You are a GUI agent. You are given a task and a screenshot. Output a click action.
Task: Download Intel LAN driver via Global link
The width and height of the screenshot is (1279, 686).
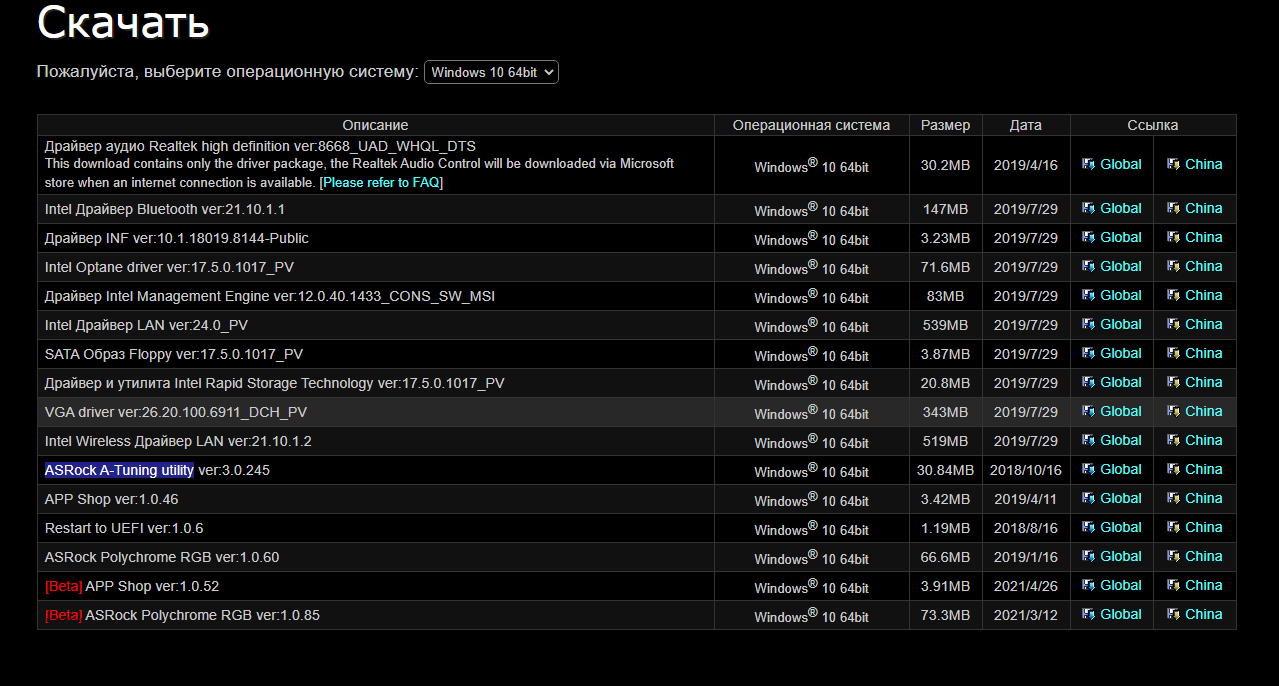click(x=1120, y=324)
